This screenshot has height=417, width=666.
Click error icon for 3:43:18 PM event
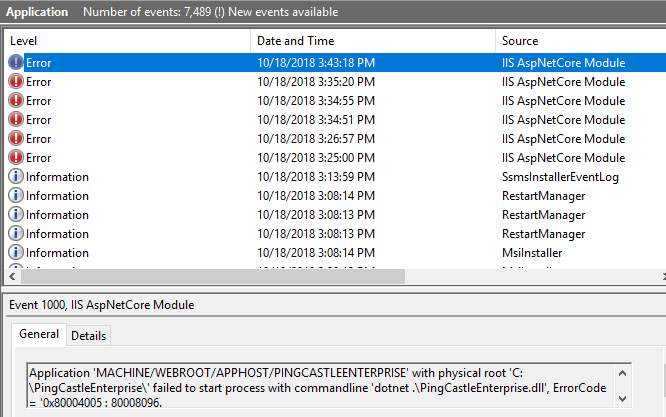click(16, 62)
